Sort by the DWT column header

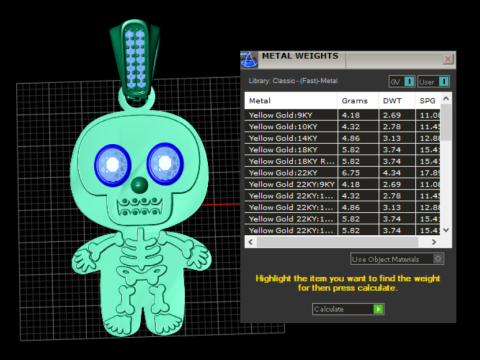coord(397,101)
